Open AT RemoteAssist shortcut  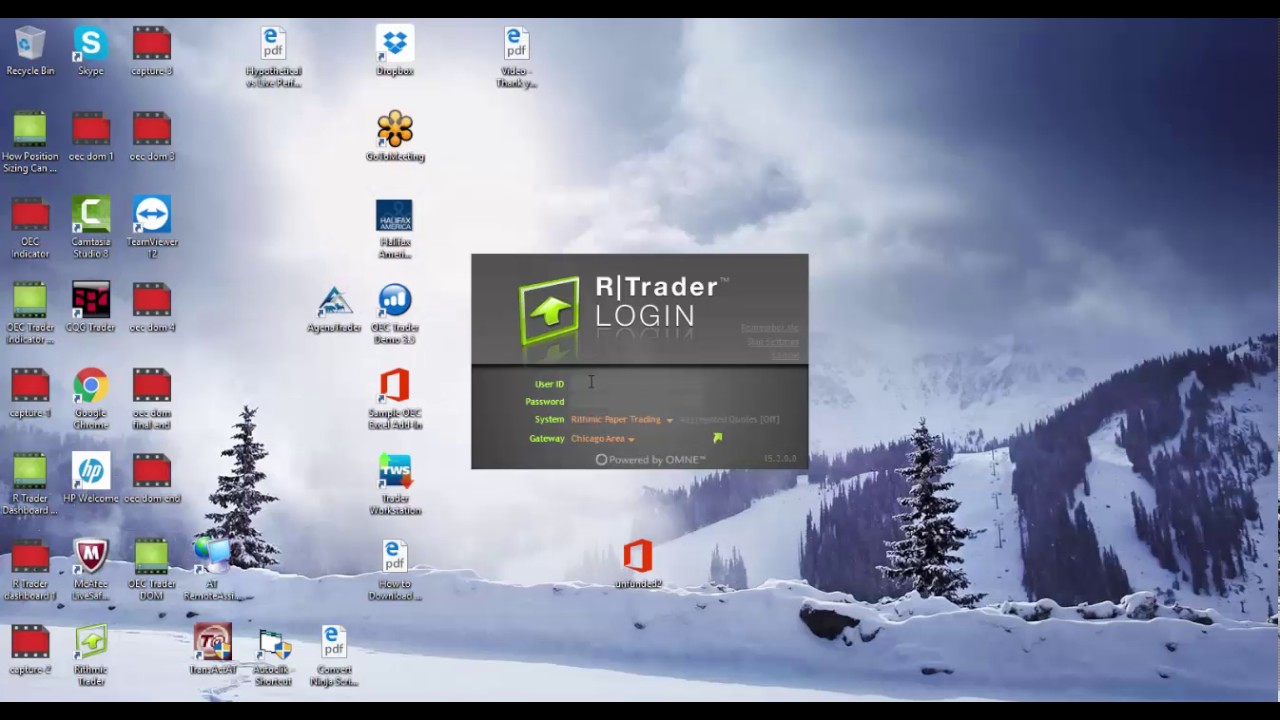[212, 571]
